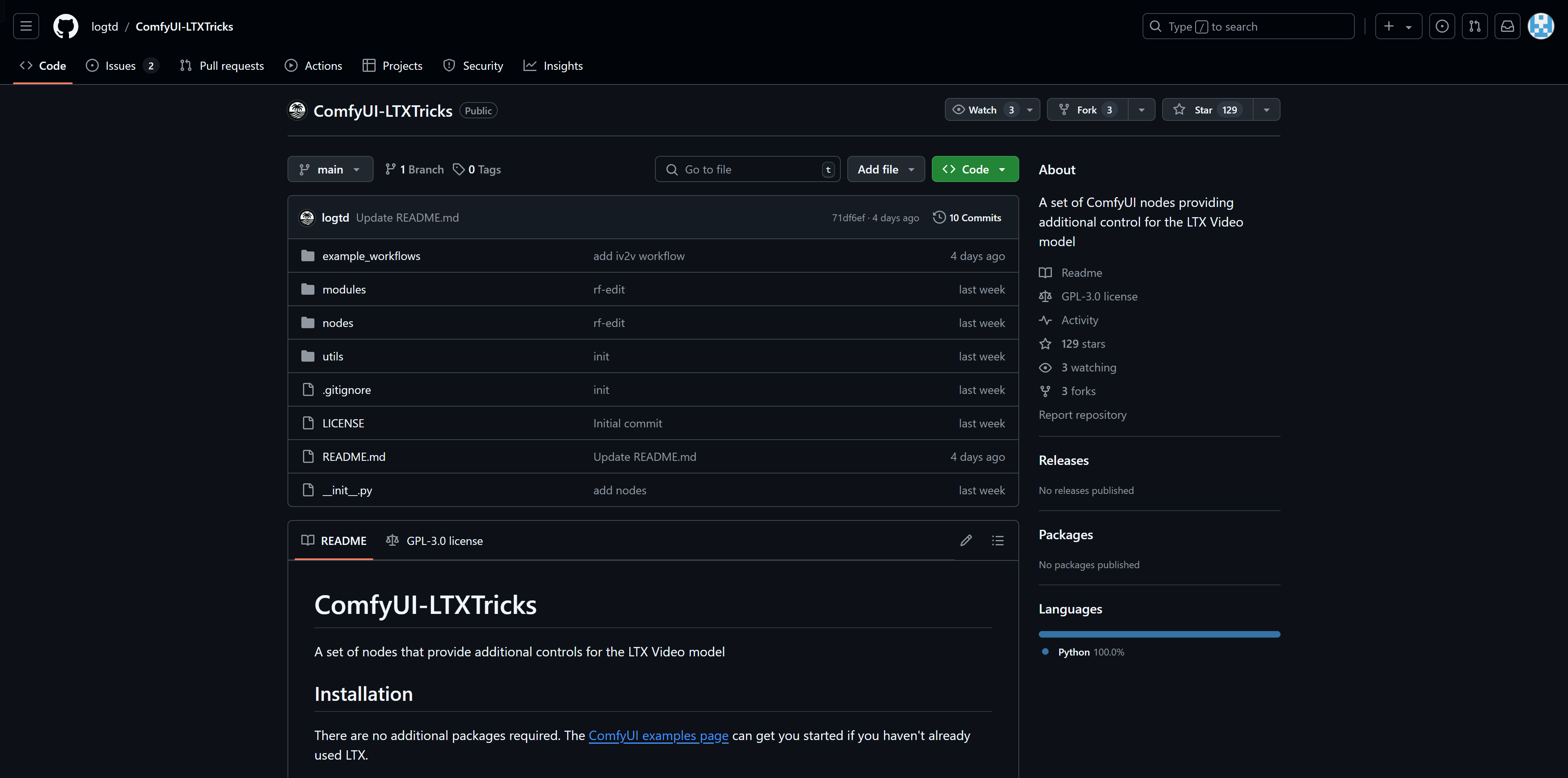Open the Projects tab

point(392,66)
